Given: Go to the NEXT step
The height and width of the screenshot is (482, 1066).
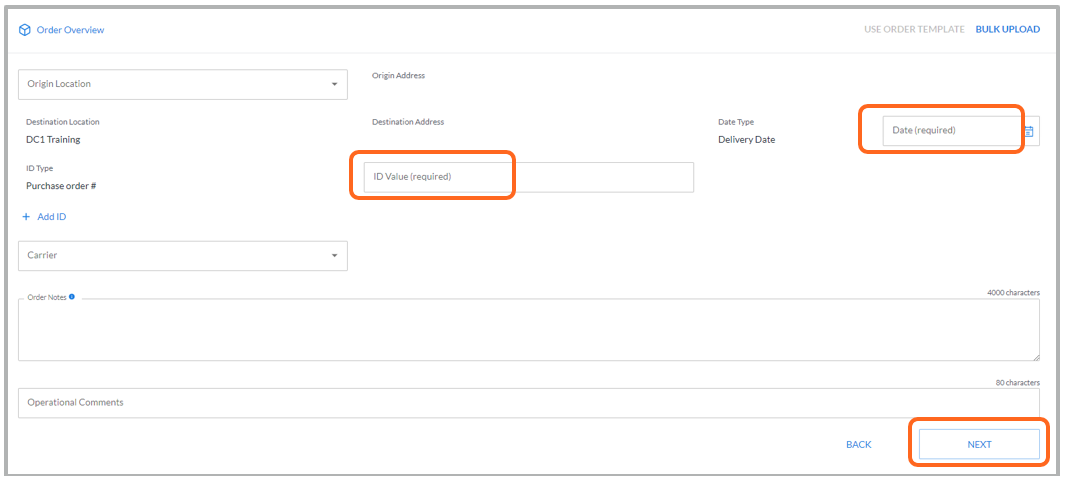Looking at the screenshot, I should pyautogui.click(x=979, y=444).
